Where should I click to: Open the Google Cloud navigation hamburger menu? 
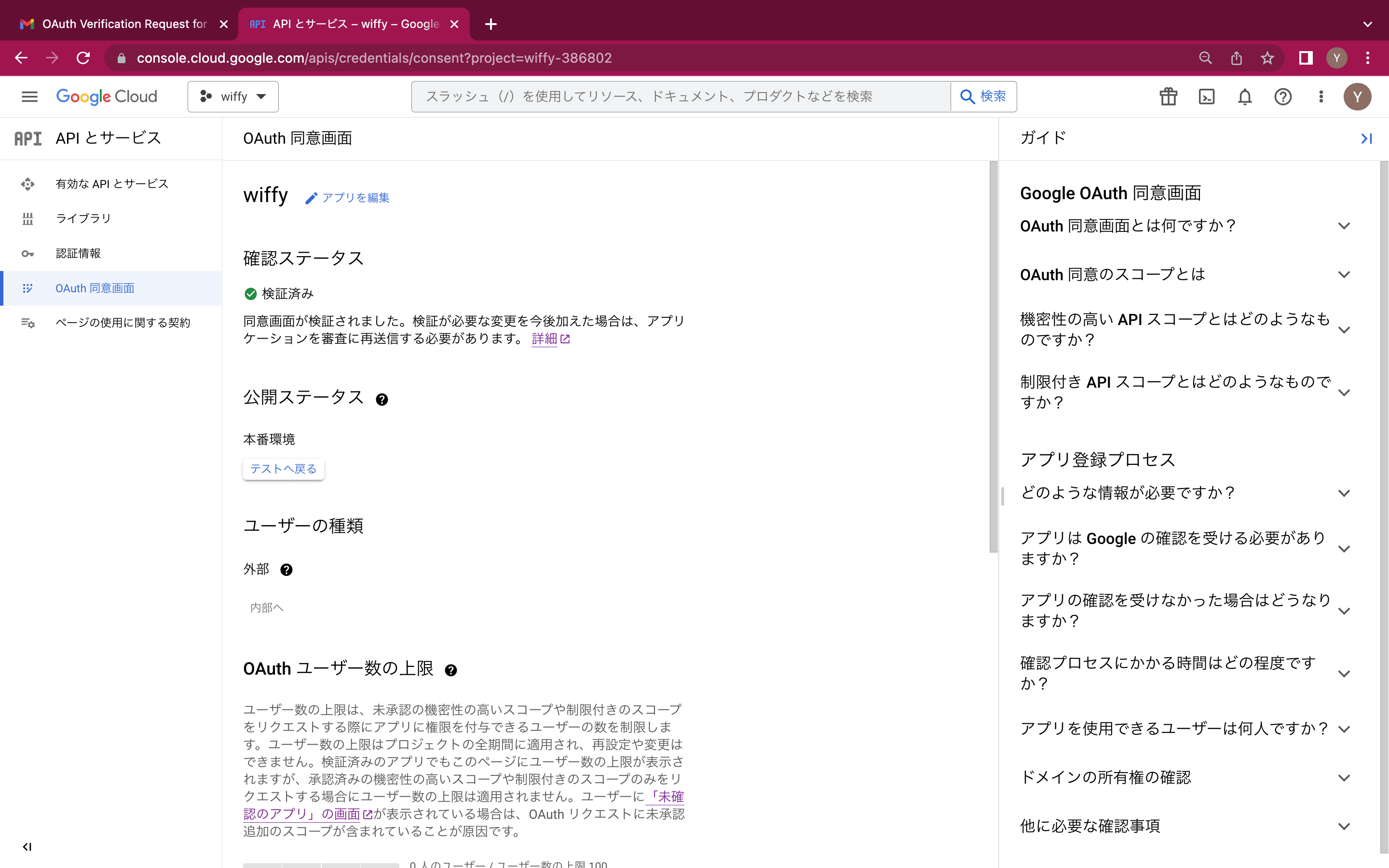click(29, 96)
